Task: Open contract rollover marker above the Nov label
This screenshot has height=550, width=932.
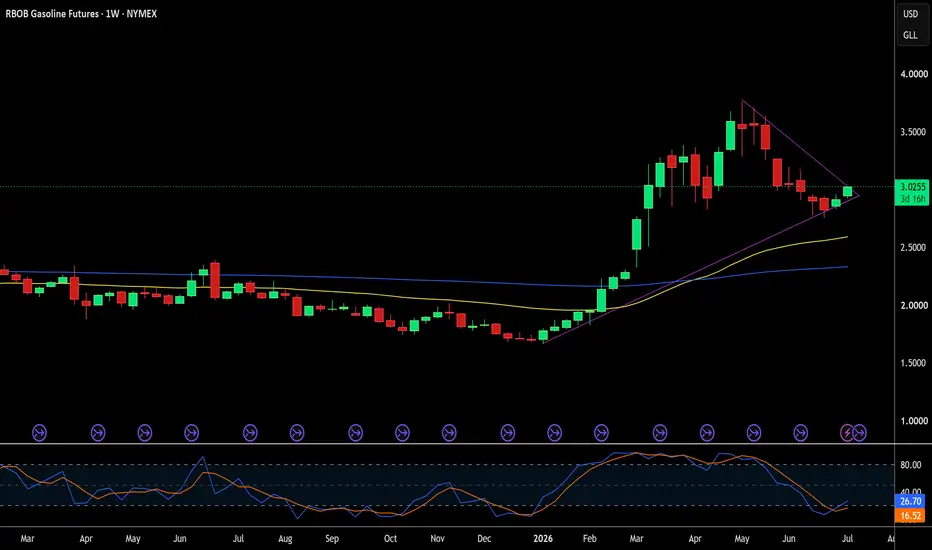Action: point(449,433)
